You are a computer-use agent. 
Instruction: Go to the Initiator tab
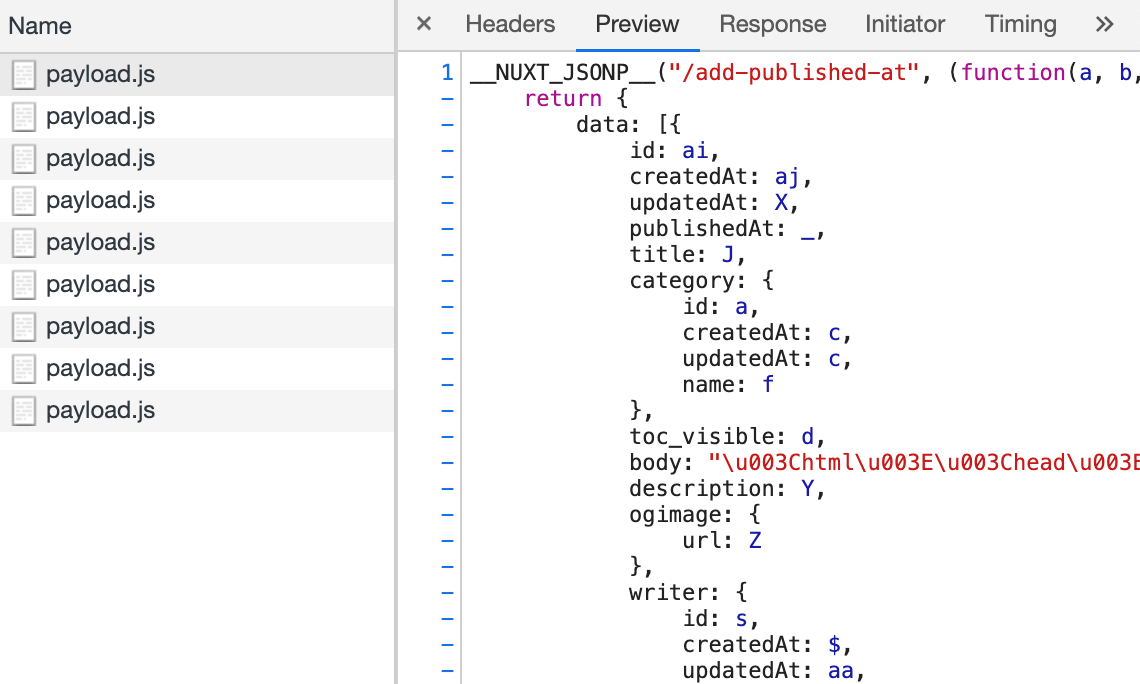904,24
